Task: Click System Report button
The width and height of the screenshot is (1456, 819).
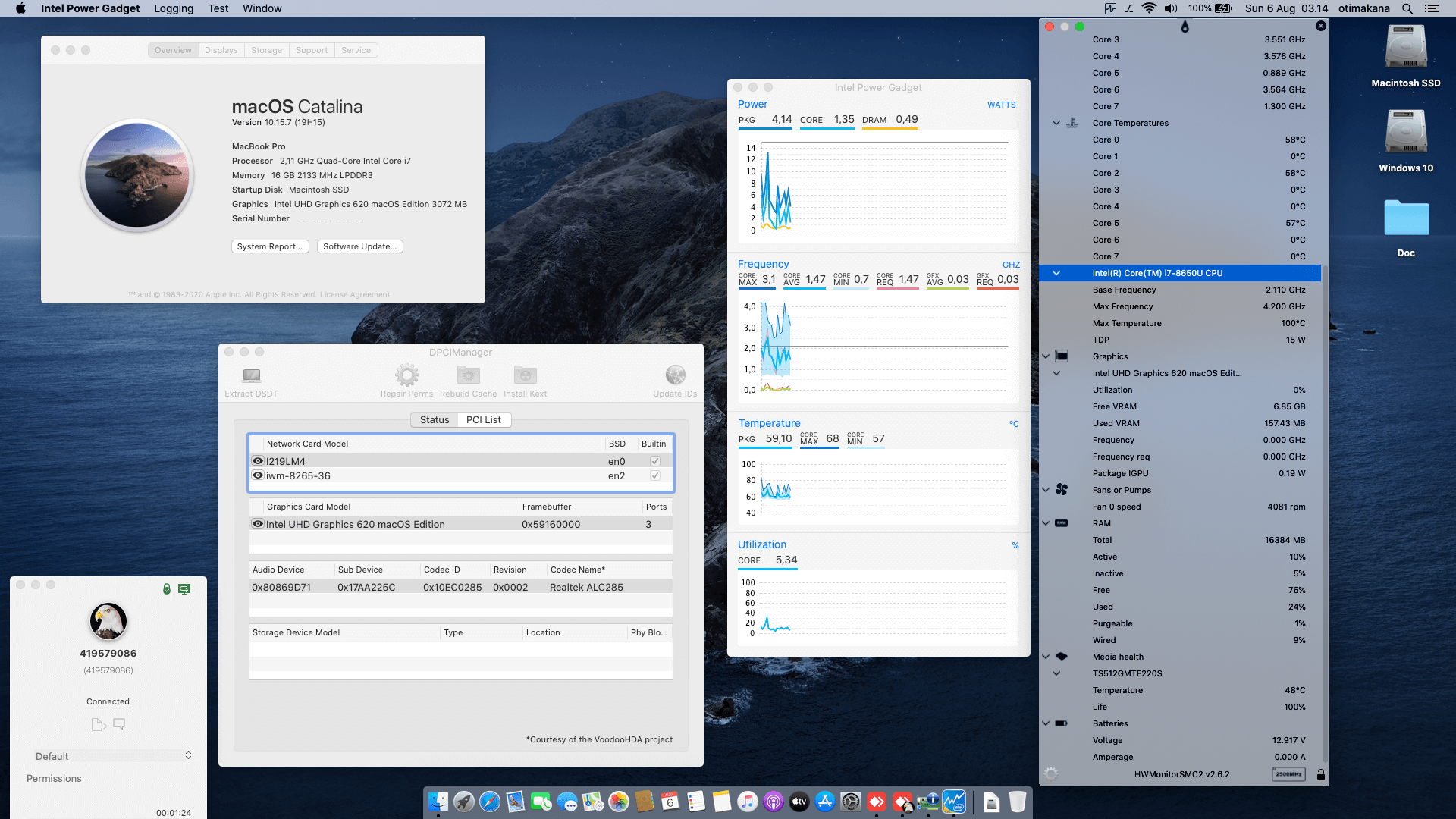Action: 270,246
